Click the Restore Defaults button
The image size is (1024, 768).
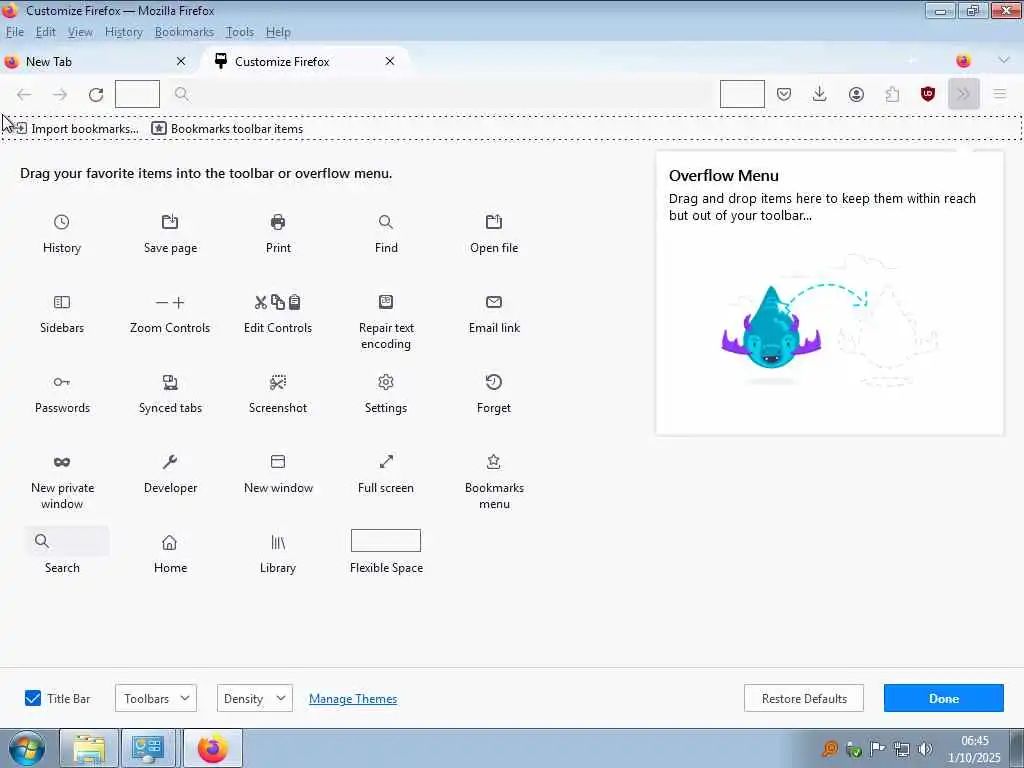coord(804,698)
